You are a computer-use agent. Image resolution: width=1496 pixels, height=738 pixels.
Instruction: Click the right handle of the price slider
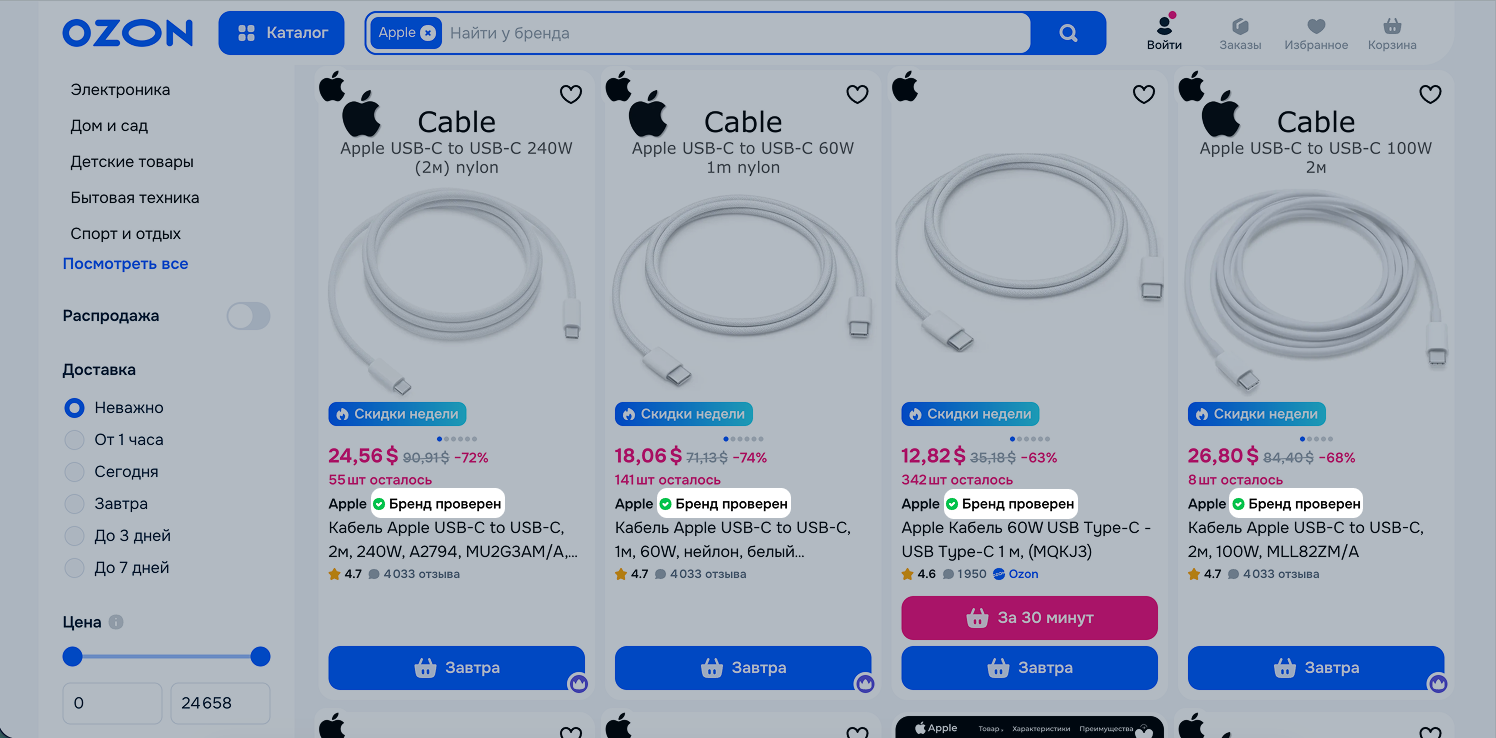pyautogui.click(x=260, y=657)
